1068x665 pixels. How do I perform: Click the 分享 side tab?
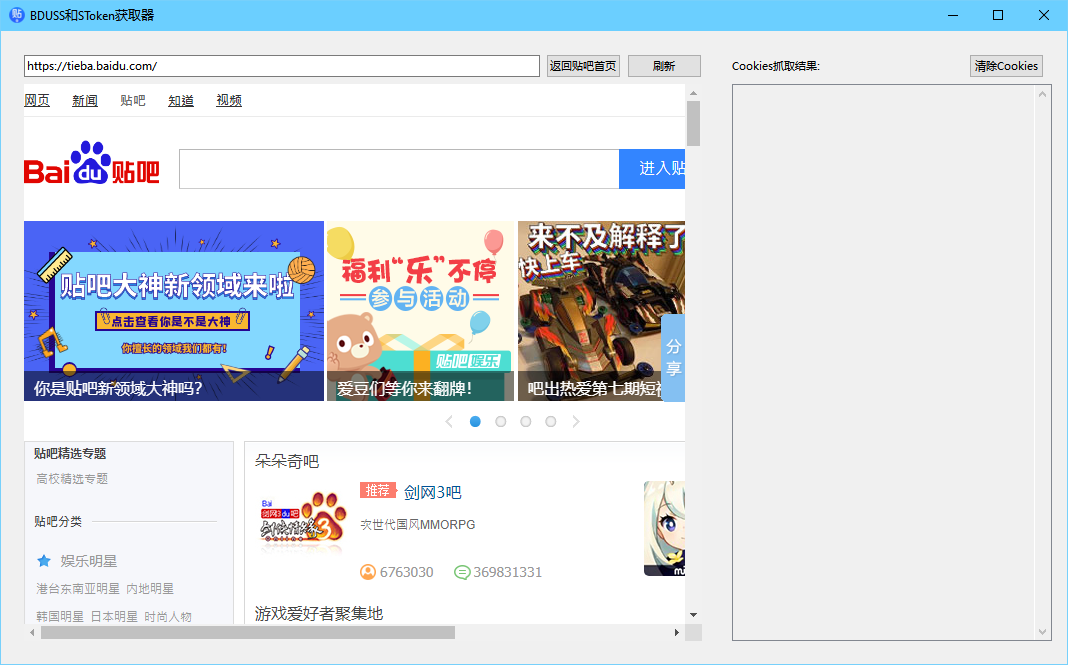tap(673, 358)
